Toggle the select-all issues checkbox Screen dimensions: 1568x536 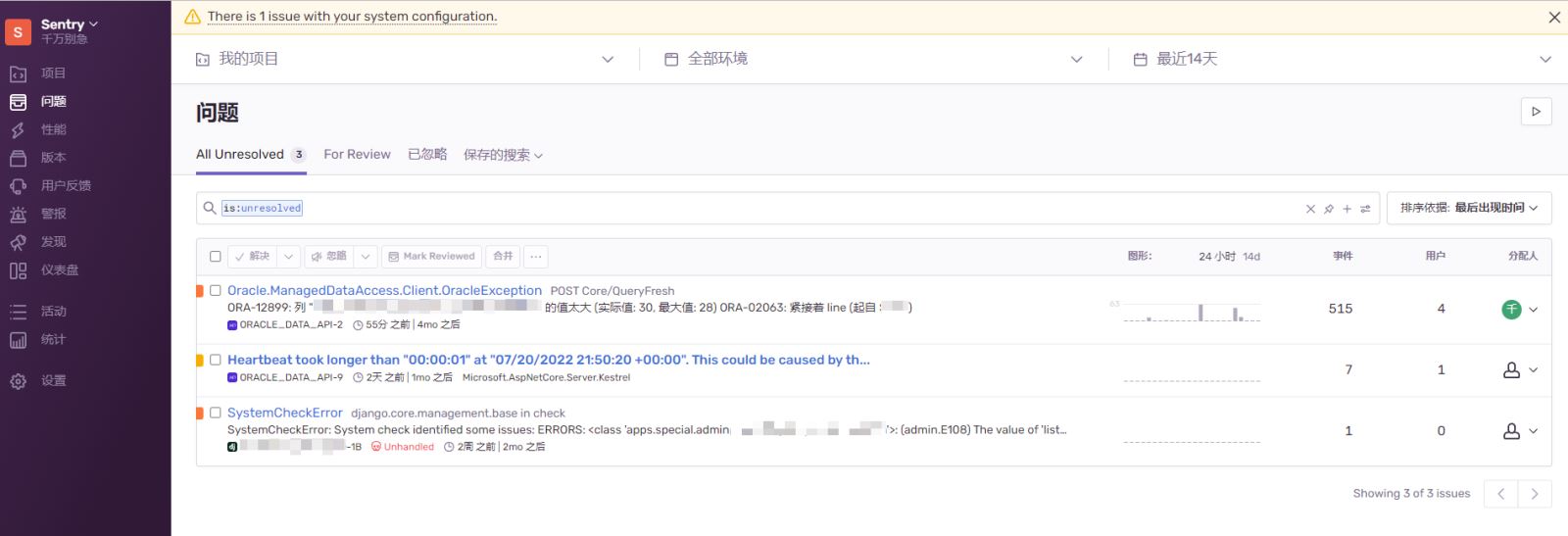[216, 257]
